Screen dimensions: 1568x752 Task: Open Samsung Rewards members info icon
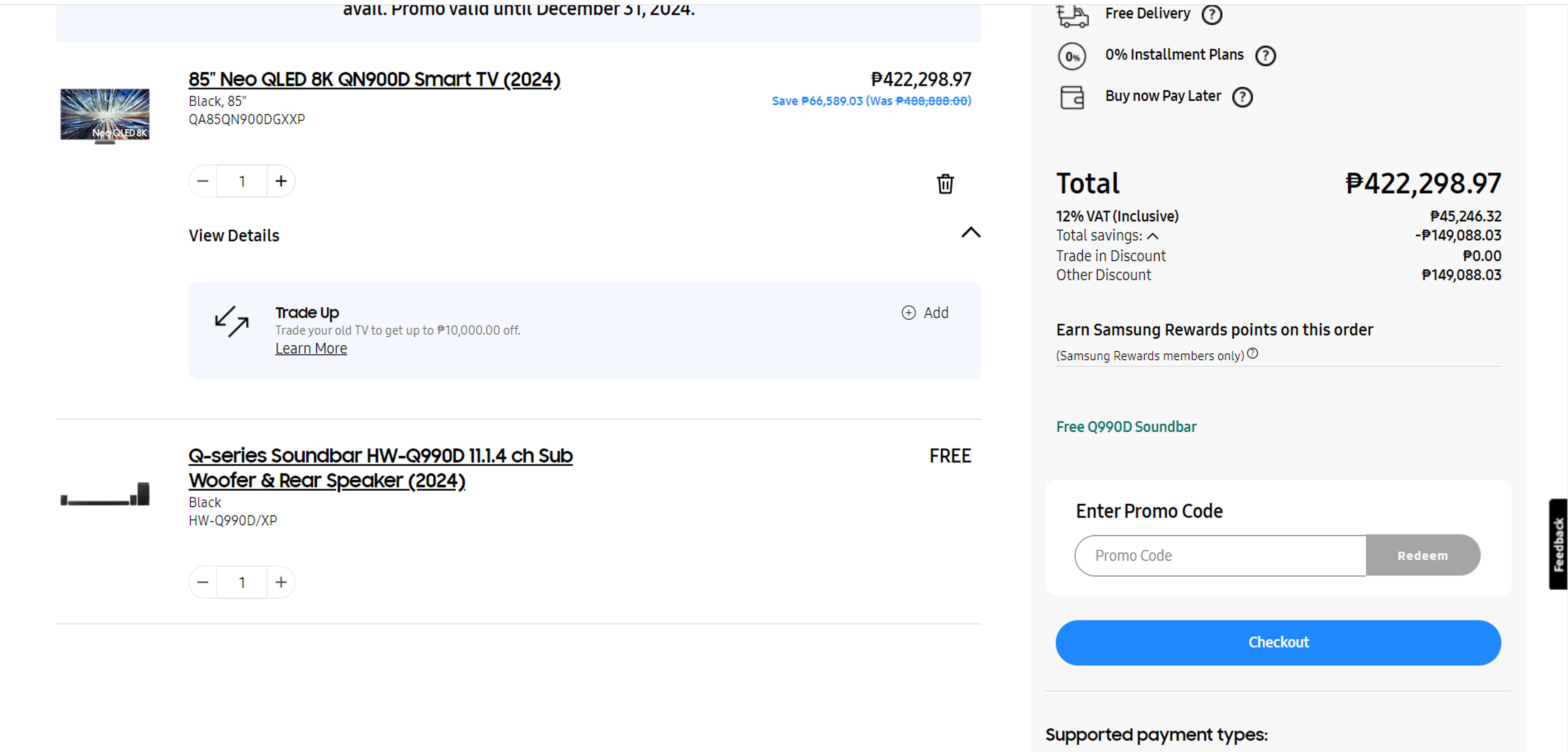tap(1253, 353)
